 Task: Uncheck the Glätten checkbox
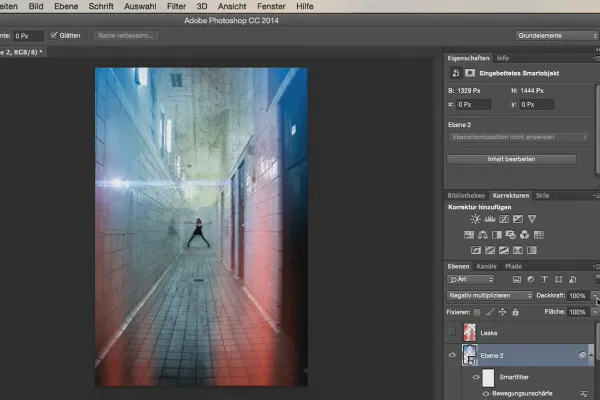[55, 35]
